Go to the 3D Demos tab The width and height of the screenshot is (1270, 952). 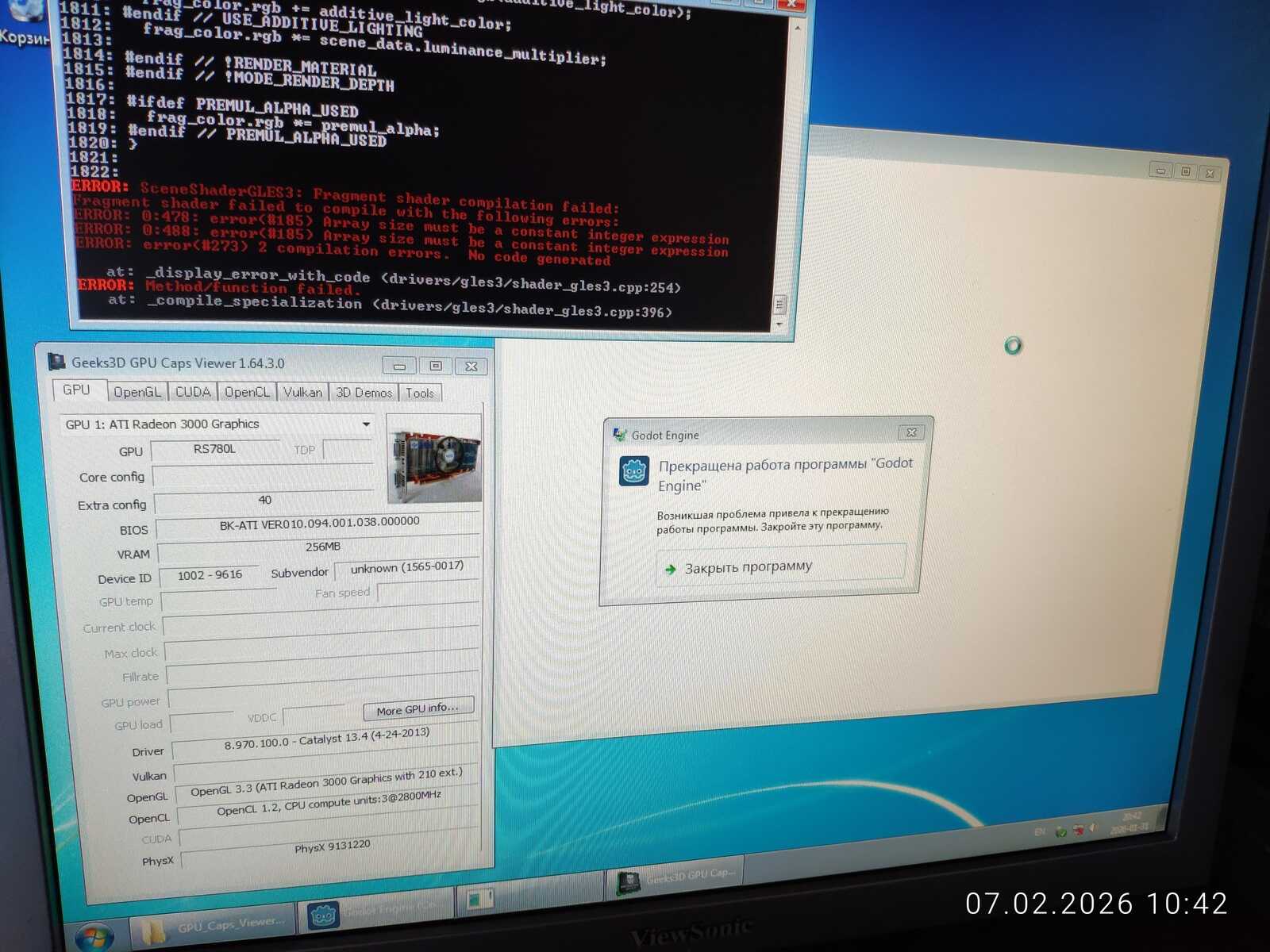point(364,392)
